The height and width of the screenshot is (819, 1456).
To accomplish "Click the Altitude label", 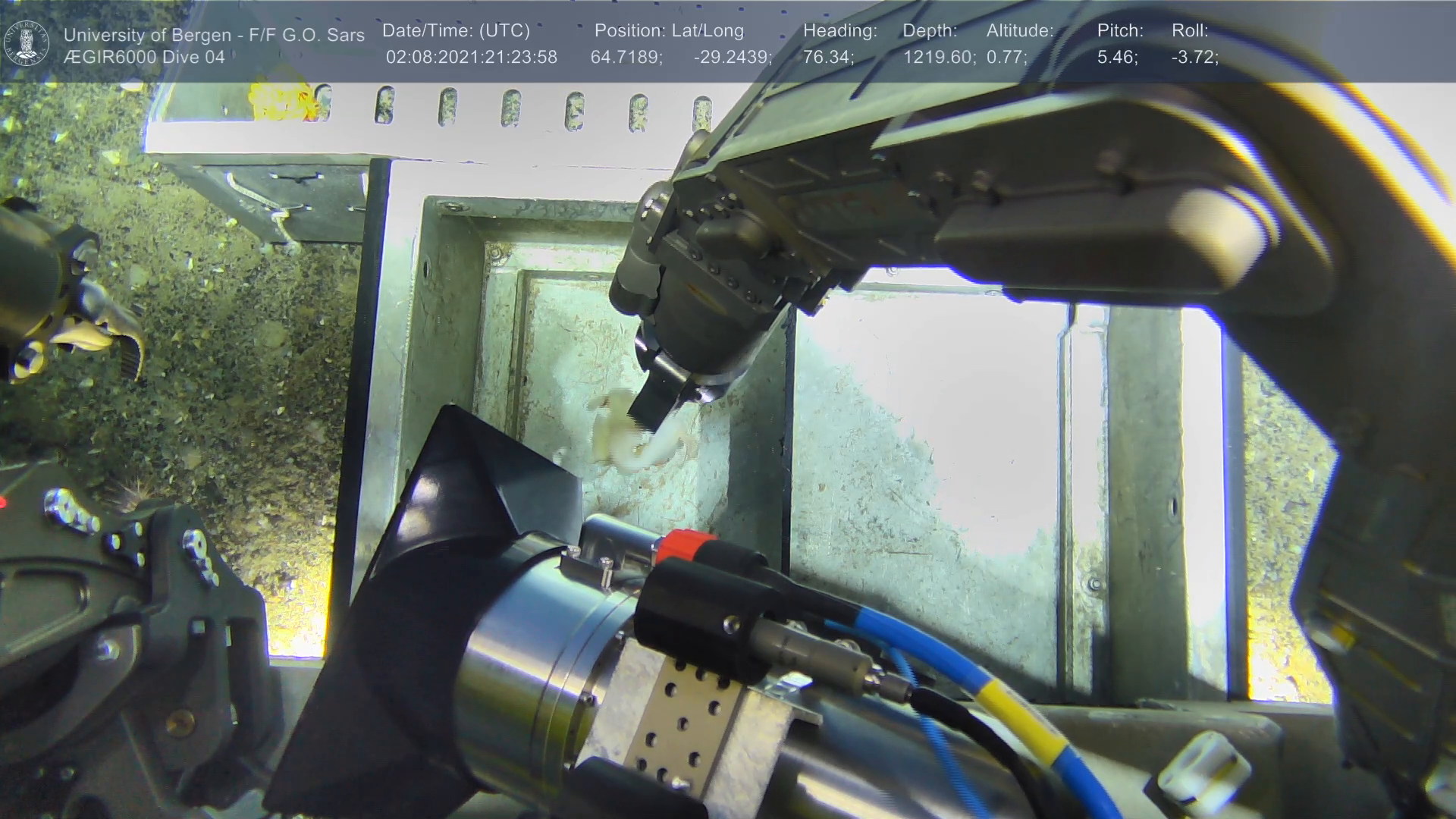I will tap(1019, 31).
